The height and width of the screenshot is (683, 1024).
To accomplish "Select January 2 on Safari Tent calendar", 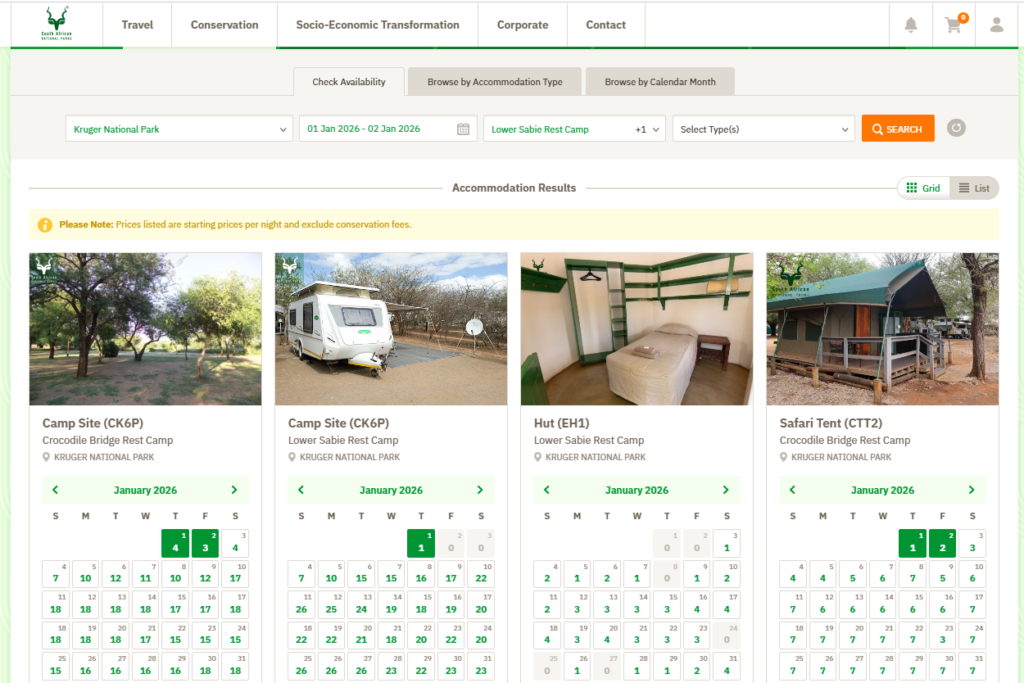I will [942, 543].
